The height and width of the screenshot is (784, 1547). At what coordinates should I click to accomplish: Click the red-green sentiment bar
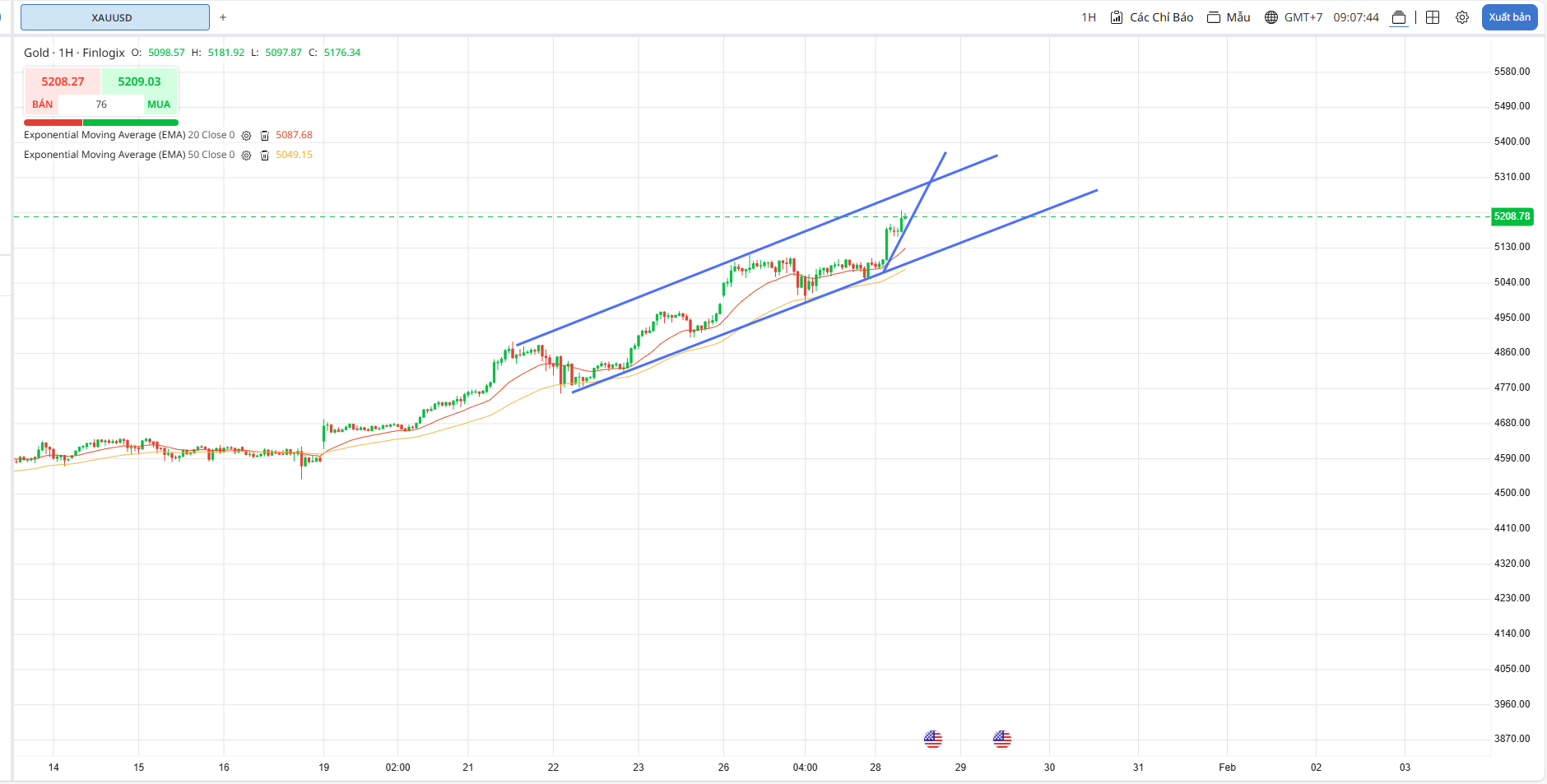[x=101, y=123]
